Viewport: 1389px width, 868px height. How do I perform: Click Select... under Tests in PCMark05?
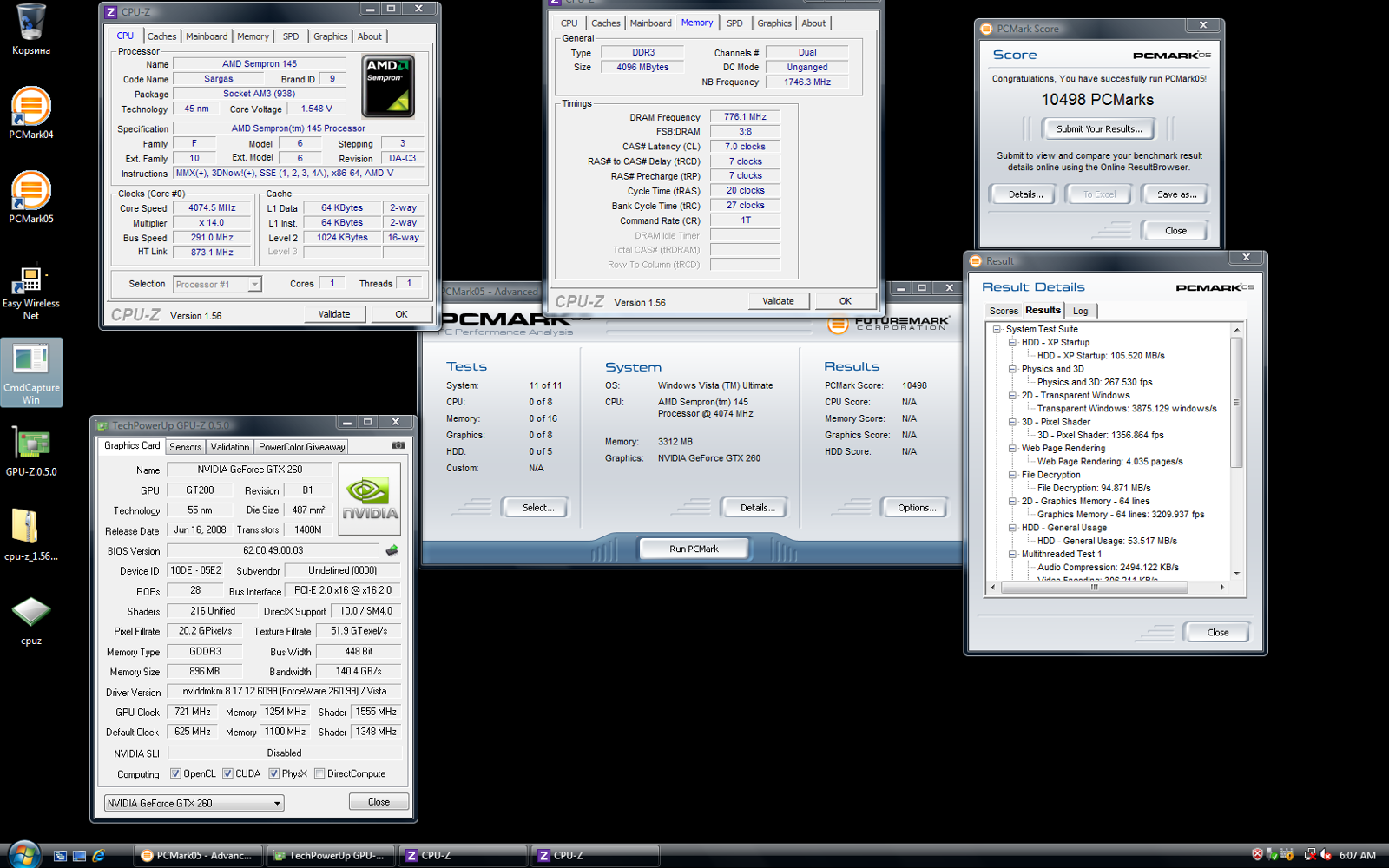538,508
